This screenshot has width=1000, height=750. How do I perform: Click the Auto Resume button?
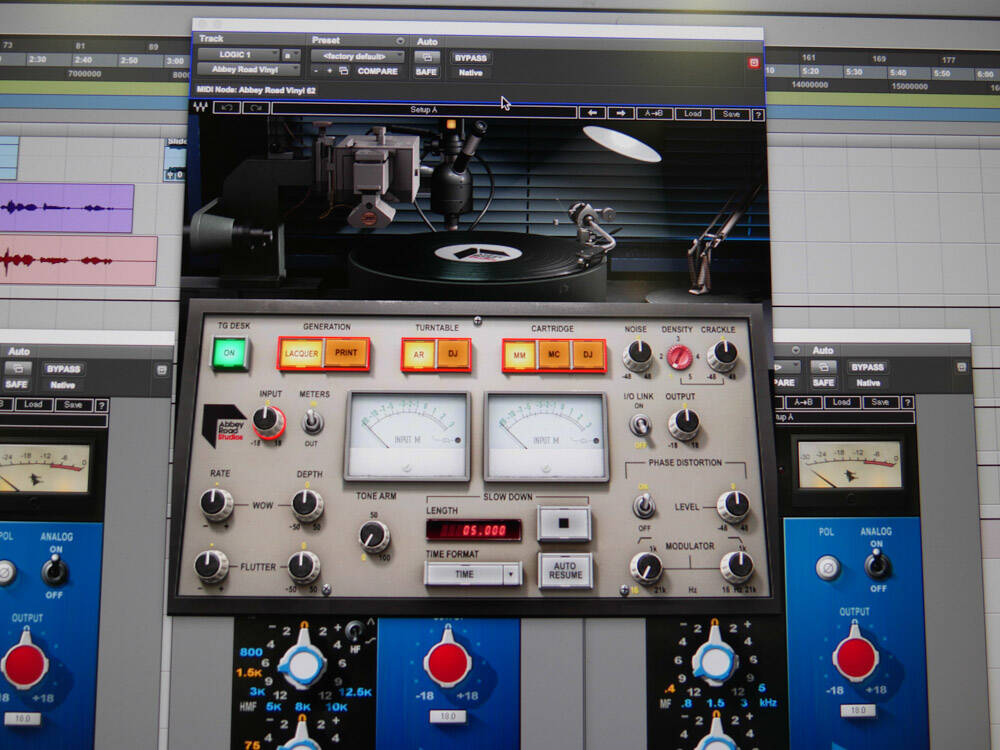pos(565,570)
